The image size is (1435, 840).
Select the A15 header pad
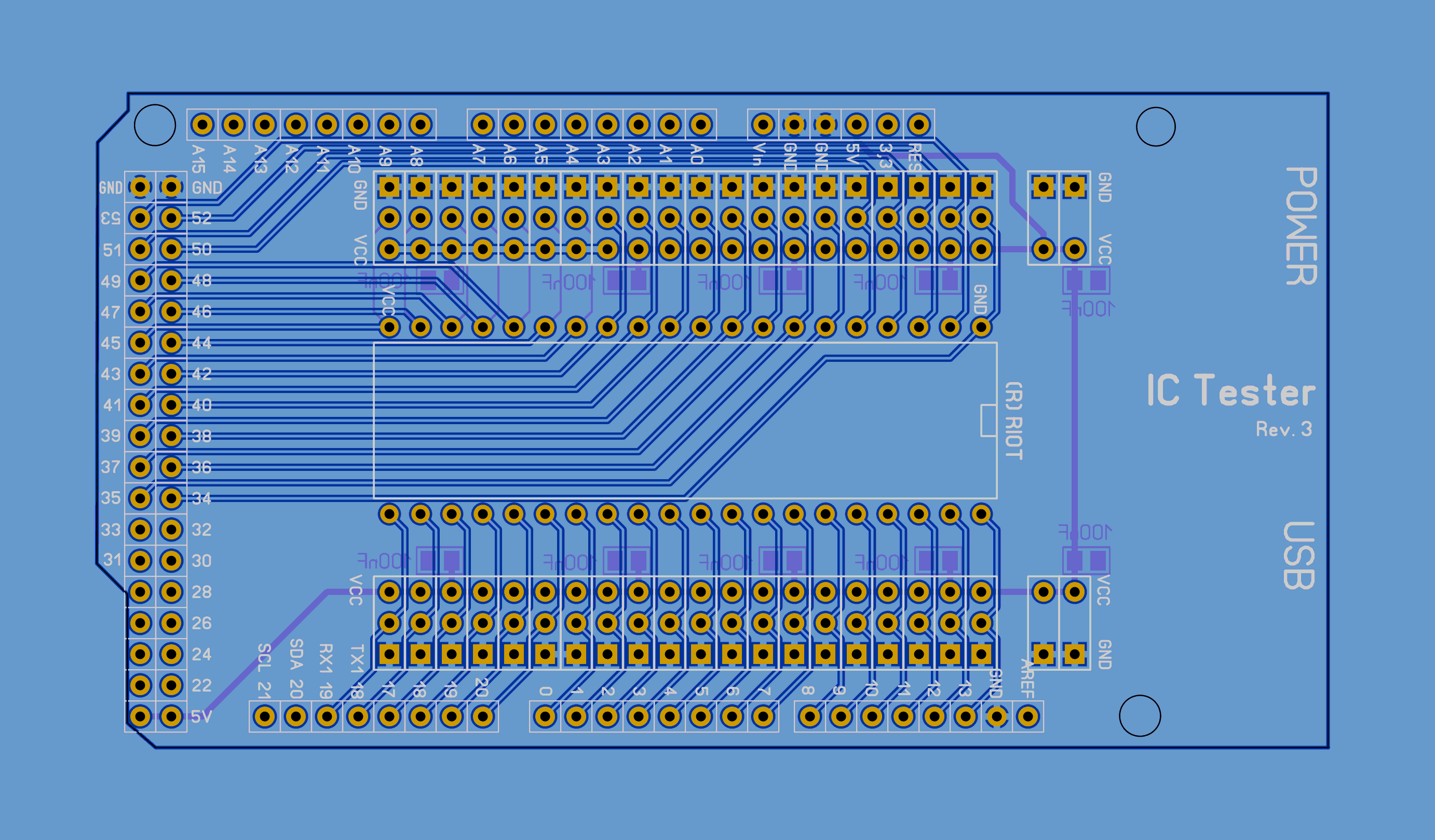[x=202, y=124]
